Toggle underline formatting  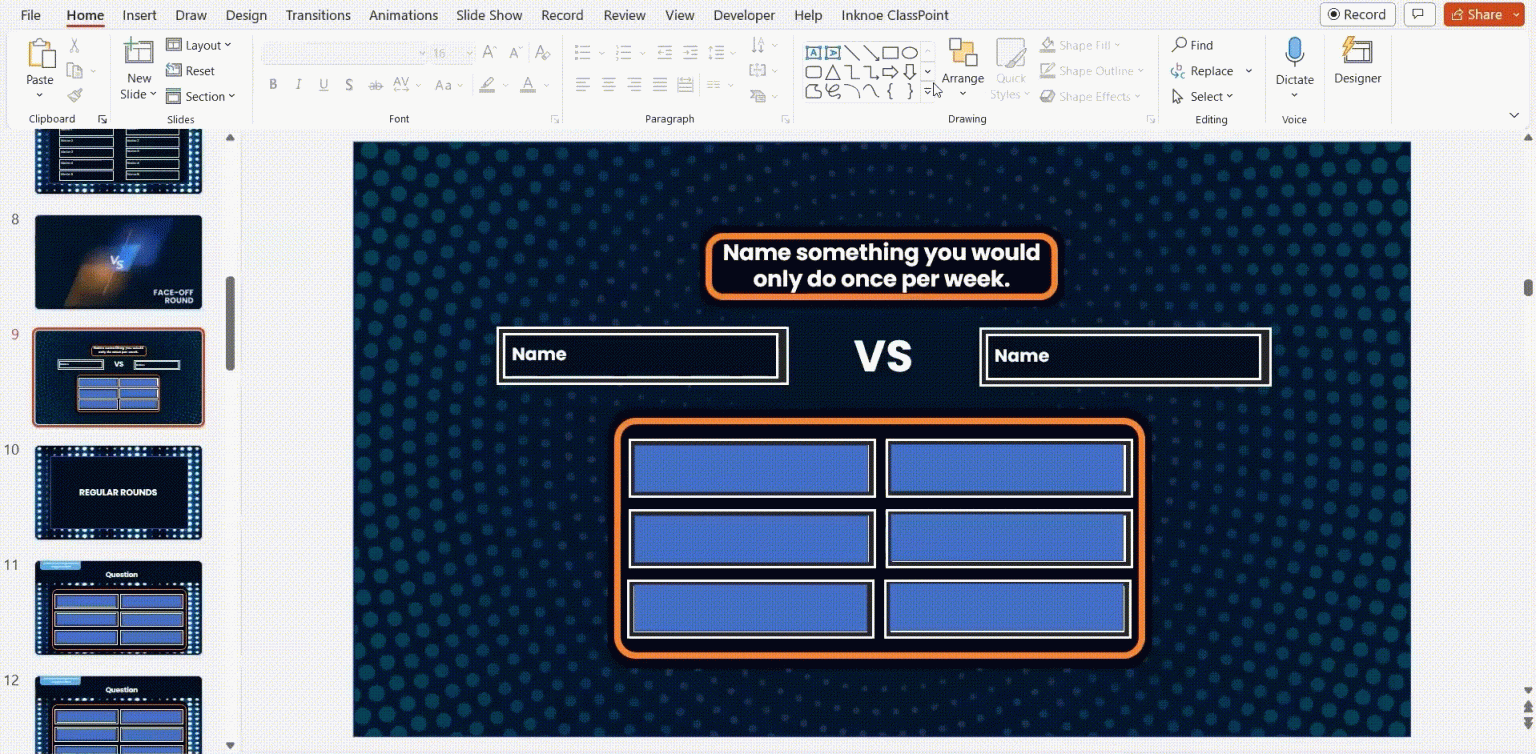point(323,84)
